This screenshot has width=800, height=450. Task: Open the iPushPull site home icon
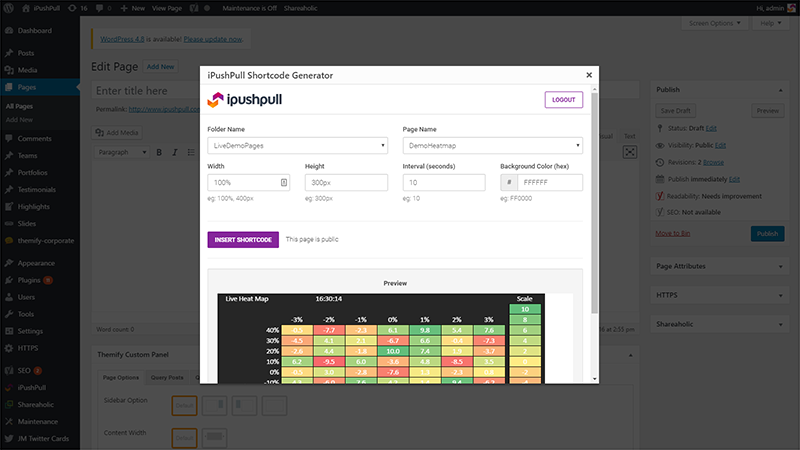pos(26,8)
